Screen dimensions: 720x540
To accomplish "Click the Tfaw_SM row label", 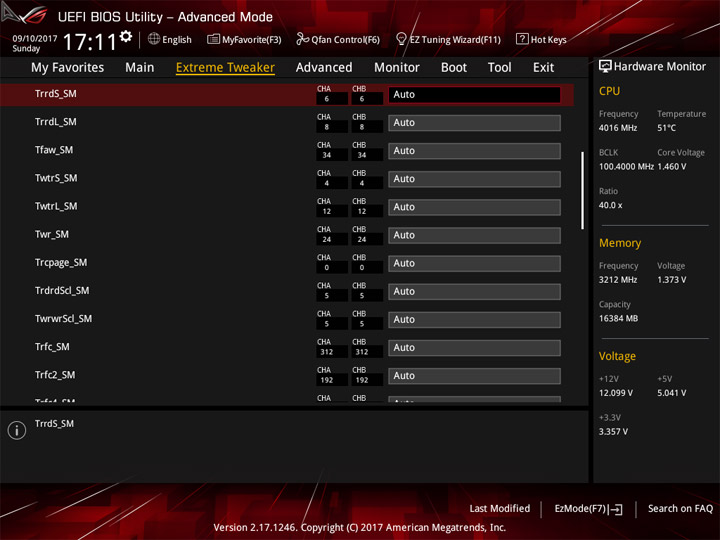I will [x=54, y=150].
